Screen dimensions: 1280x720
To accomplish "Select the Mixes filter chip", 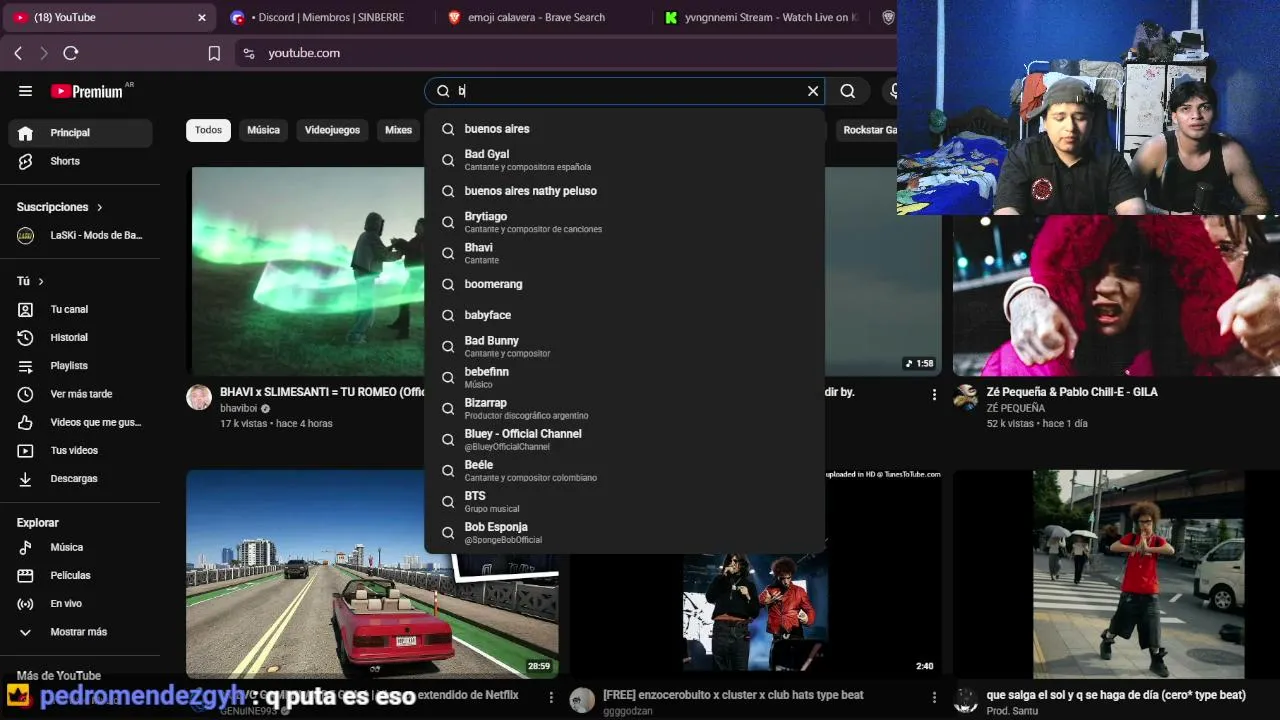I will point(398,130).
